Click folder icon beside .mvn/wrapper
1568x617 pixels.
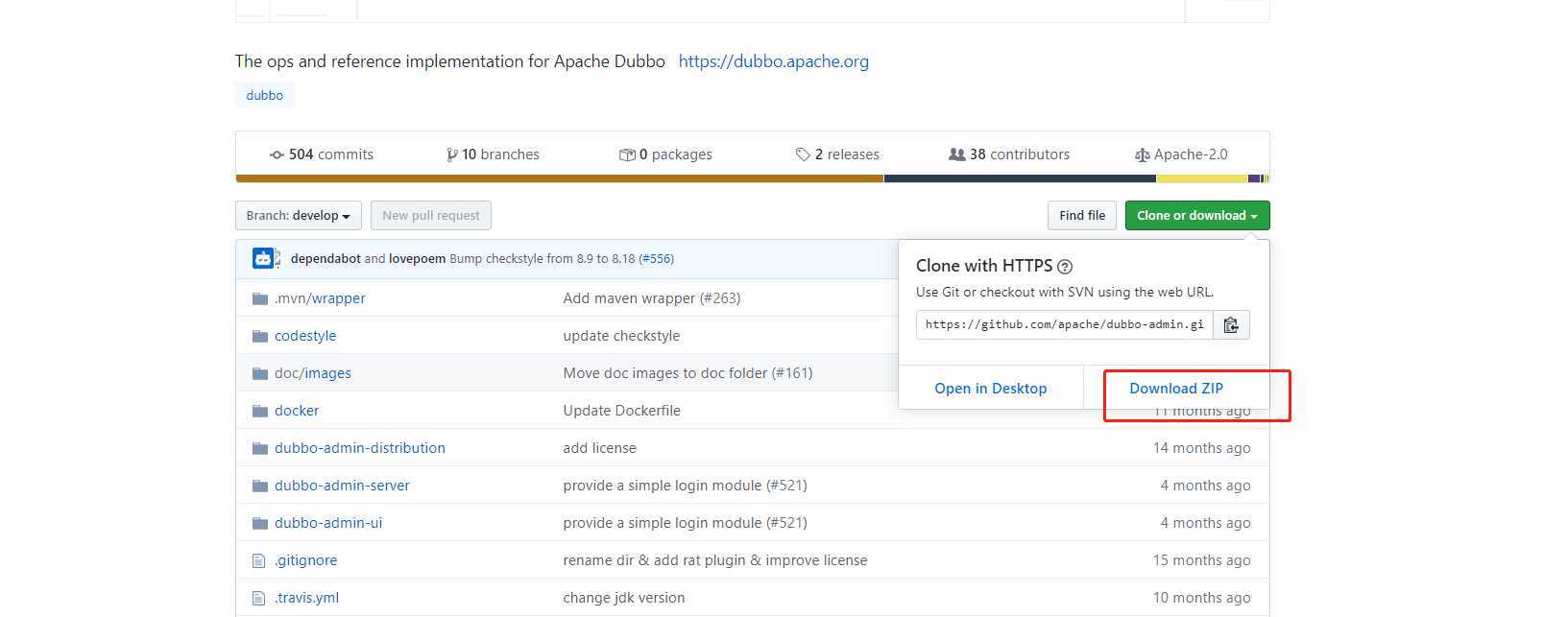point(259,298)
